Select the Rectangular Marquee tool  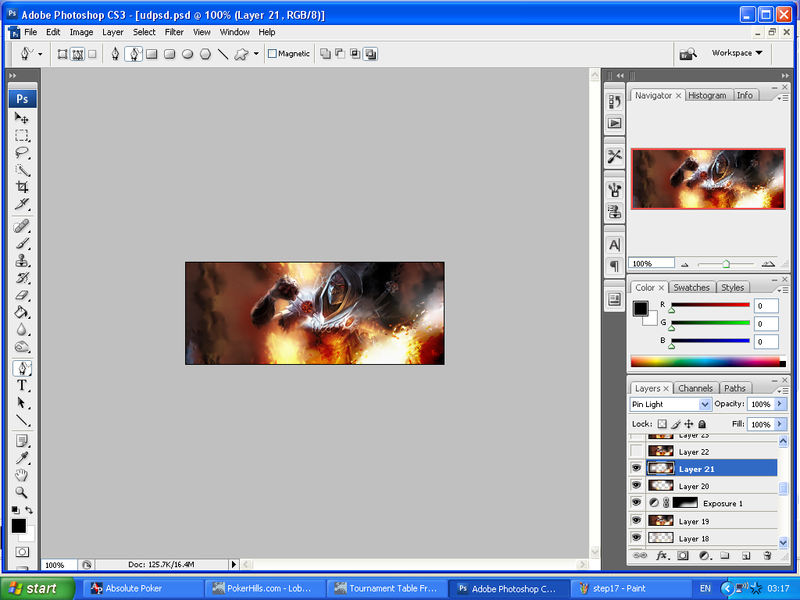point(21,135)
